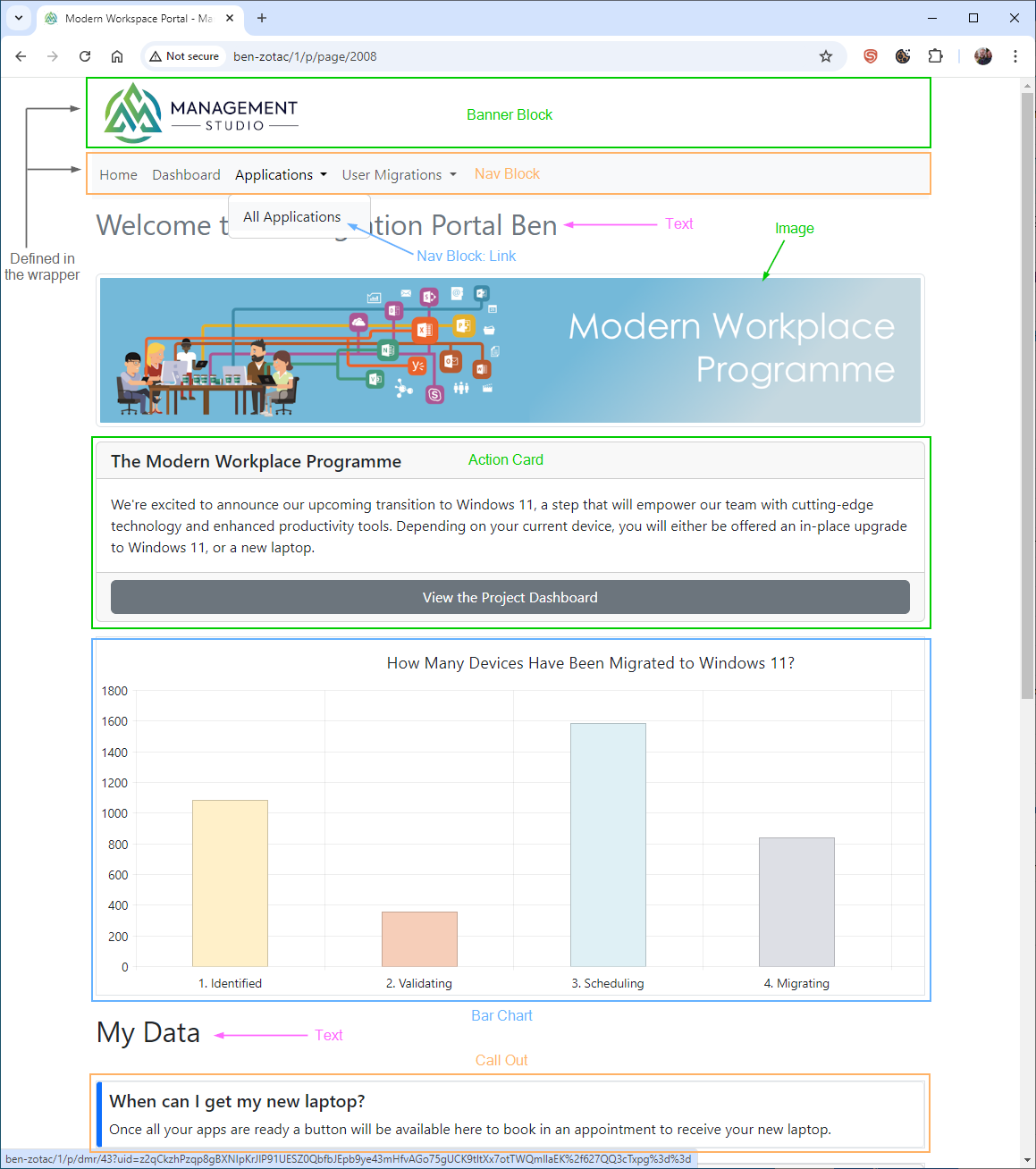Toggle the Applications nav dropdown

click(281, 174)
